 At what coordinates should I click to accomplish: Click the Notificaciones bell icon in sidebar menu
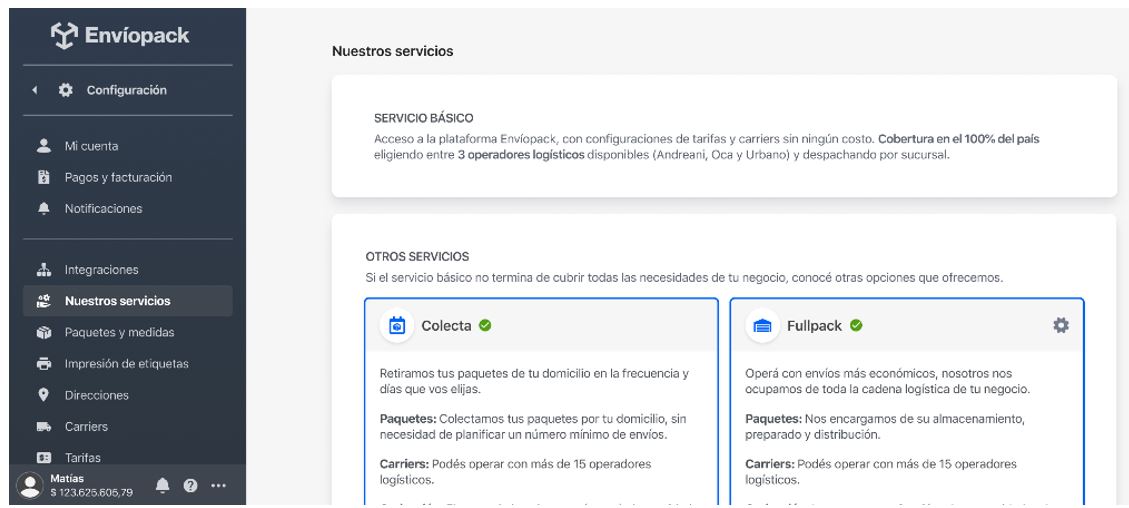click(44, 209)
